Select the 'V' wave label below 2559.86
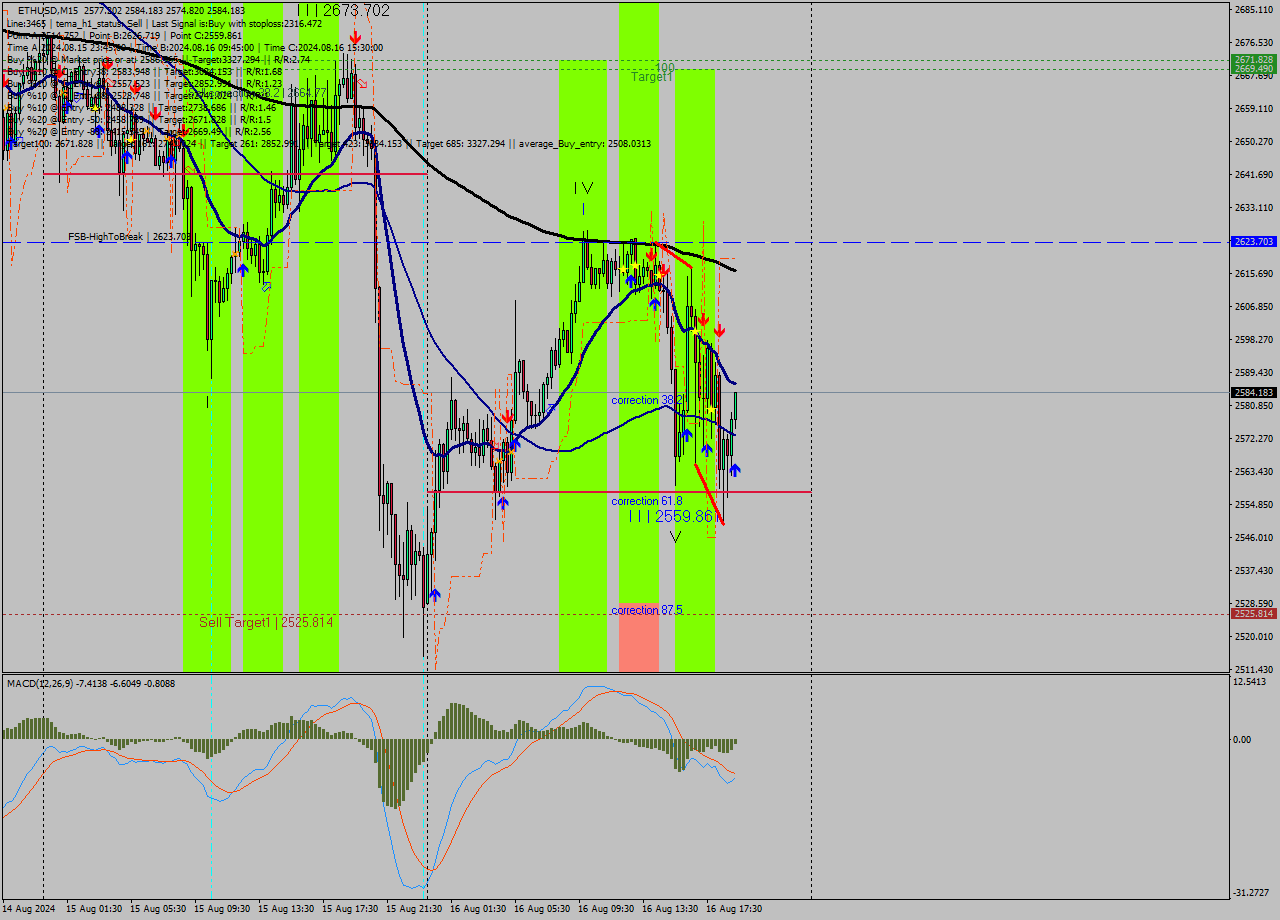 coord(675,538)
